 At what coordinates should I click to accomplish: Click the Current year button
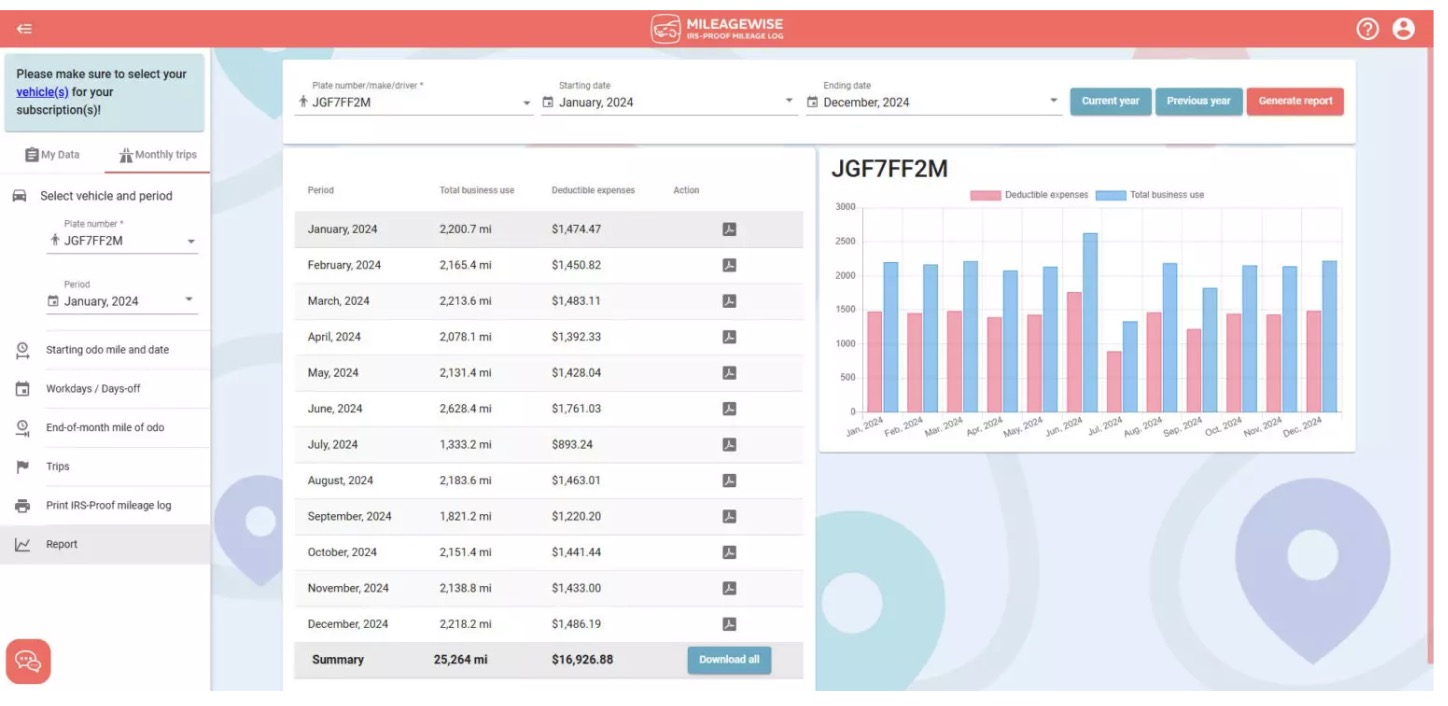[1110, 101]
